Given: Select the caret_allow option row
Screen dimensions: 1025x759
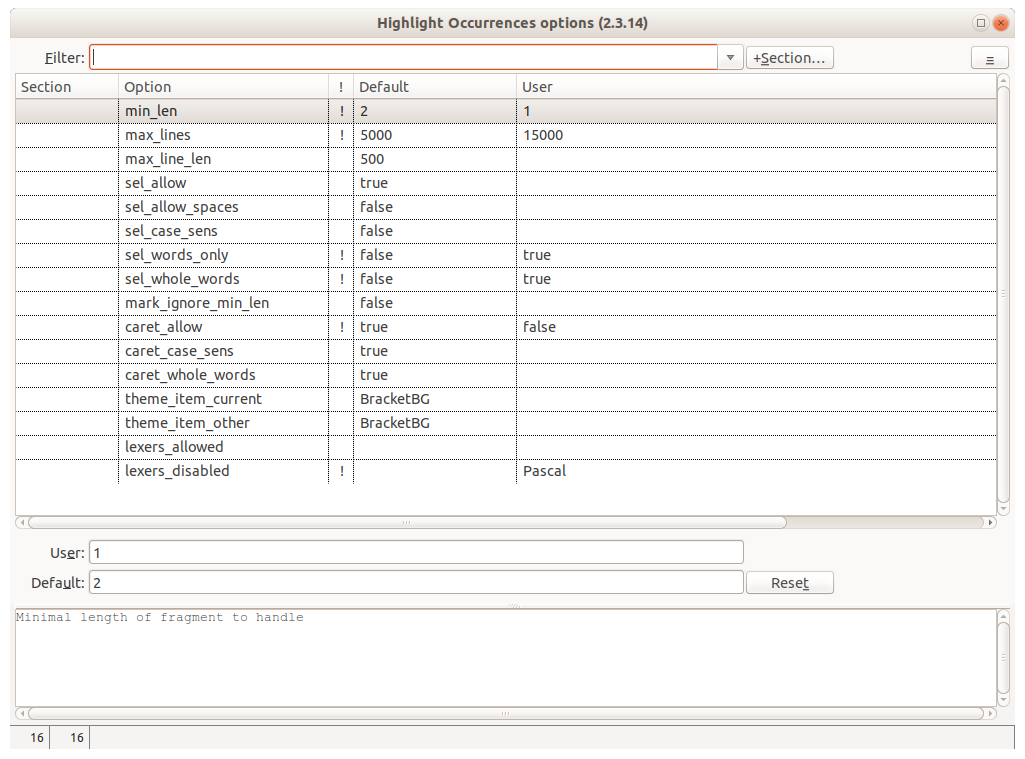Looking at the screenshot, I should point(506,327).
